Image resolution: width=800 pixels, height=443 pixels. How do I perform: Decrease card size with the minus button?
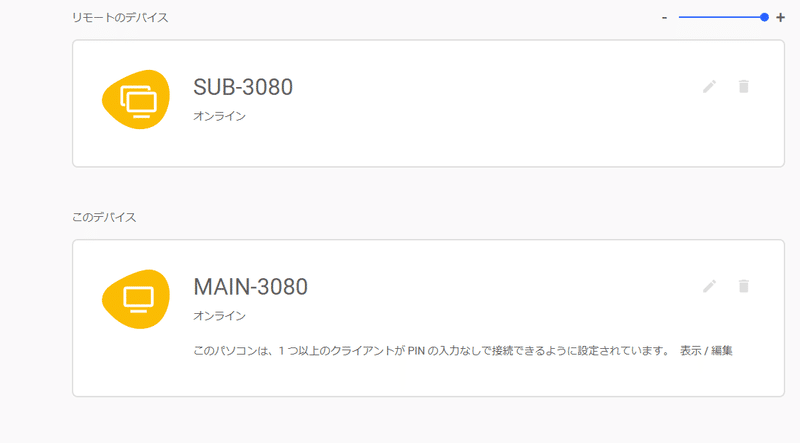(x=664, y=17)
